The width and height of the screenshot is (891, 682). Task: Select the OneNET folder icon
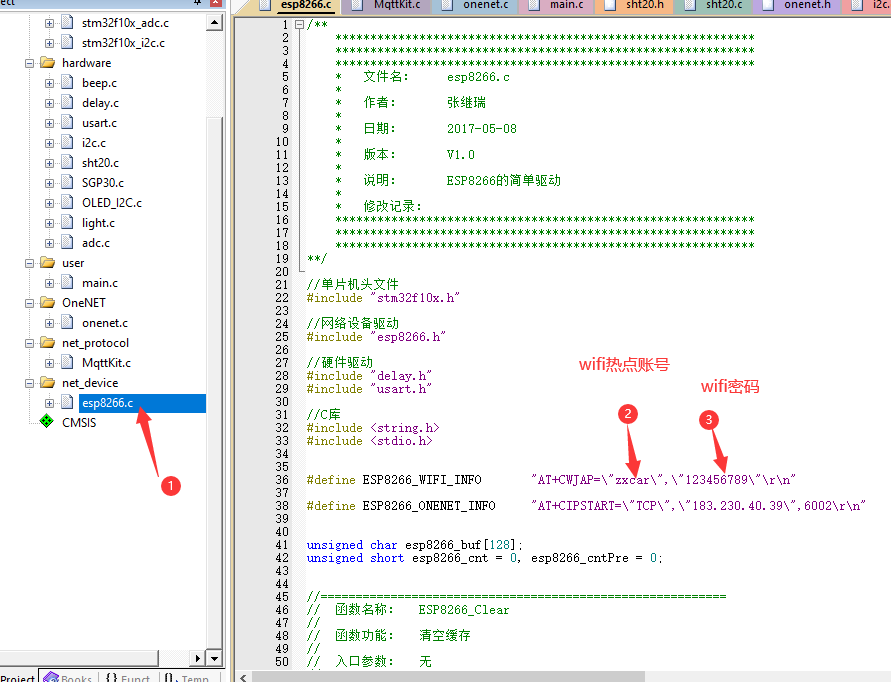(47, 302)
